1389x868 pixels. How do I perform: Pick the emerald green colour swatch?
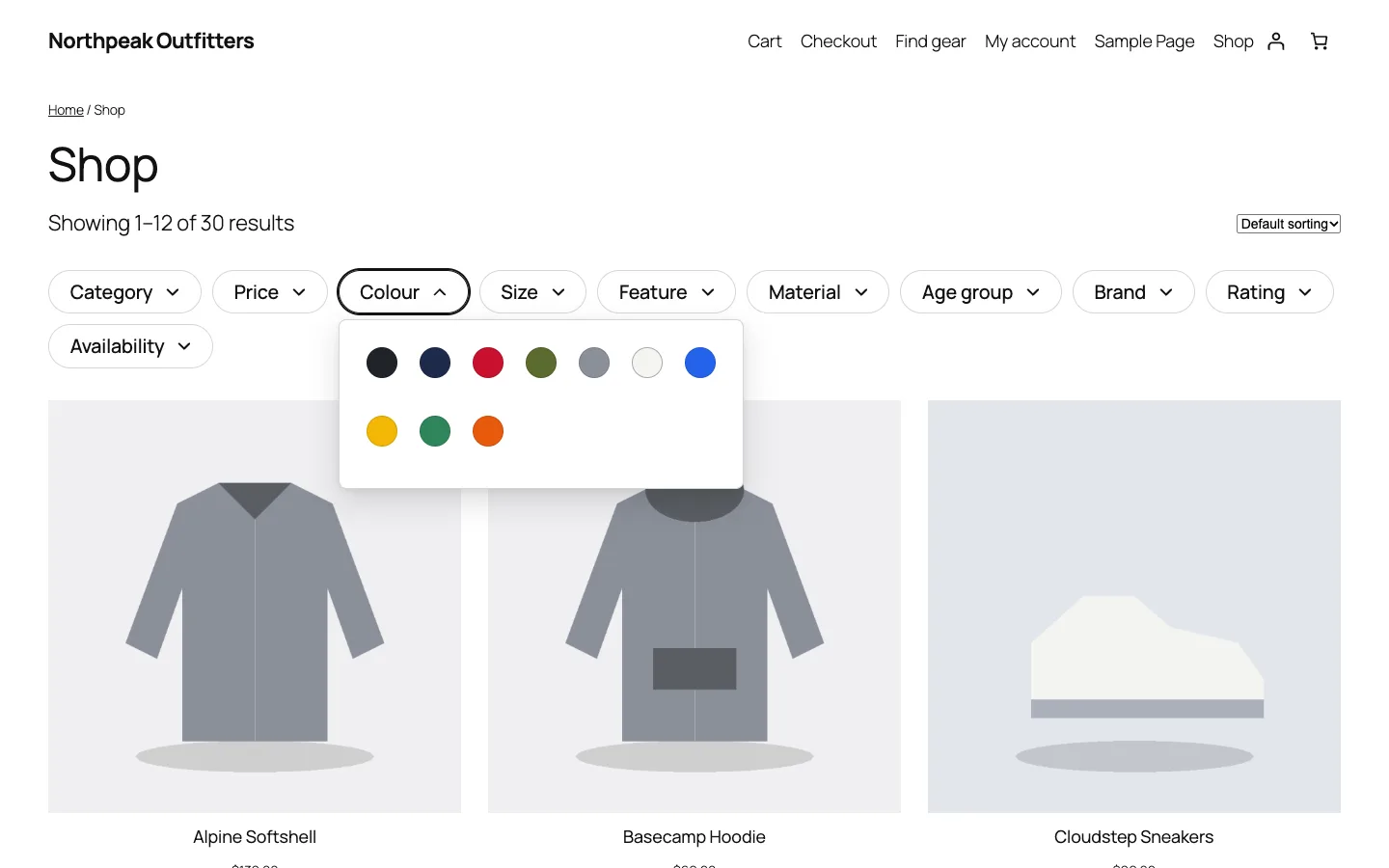coord(435,431)
